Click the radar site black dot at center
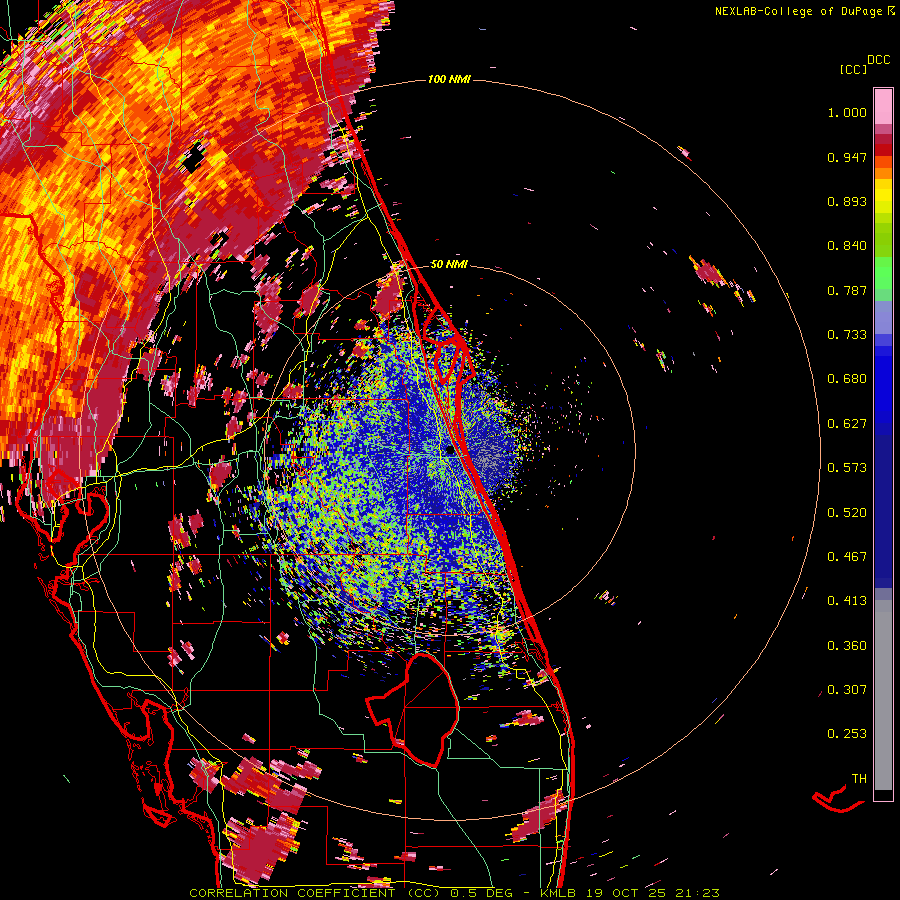Image resolution: width=900 pixels, height=900 pixels. (x=450, y=451)
